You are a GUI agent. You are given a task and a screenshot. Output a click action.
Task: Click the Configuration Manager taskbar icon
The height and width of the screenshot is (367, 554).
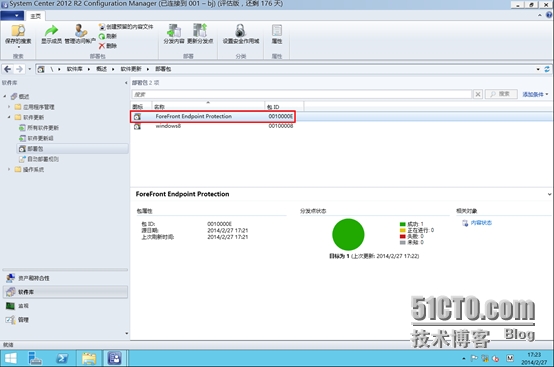point(114,358)
